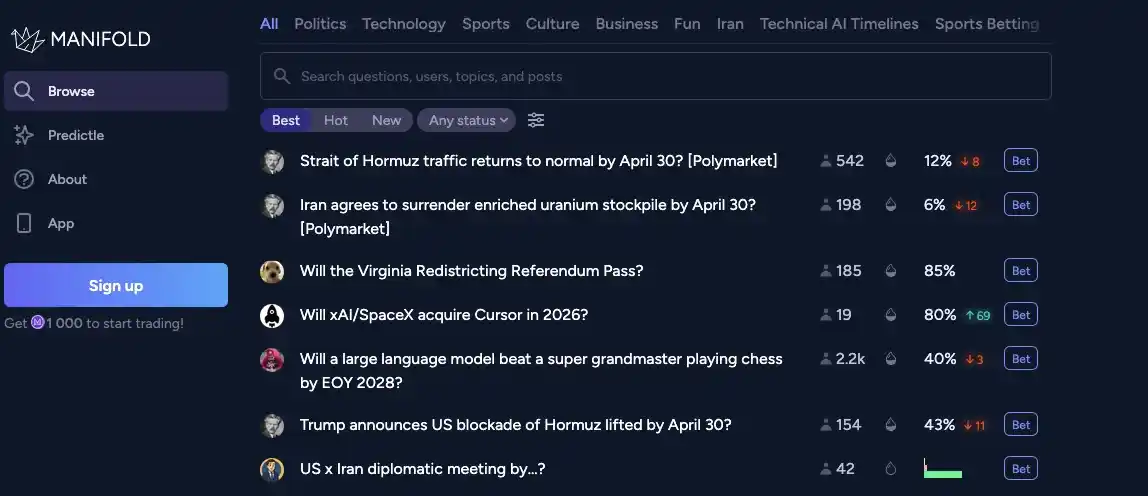
Task: Select the New sort toggle
Action: pos(386,120)
